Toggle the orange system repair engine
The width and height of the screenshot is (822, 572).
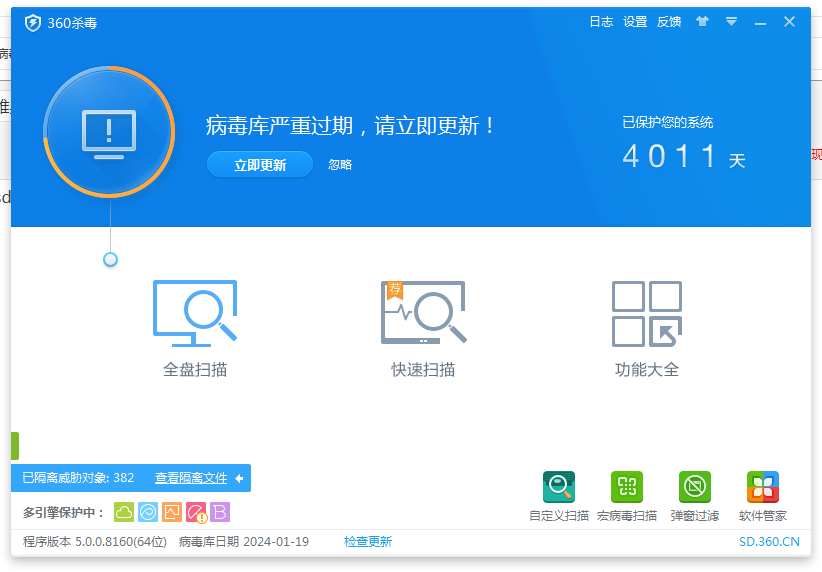point(172,512)
